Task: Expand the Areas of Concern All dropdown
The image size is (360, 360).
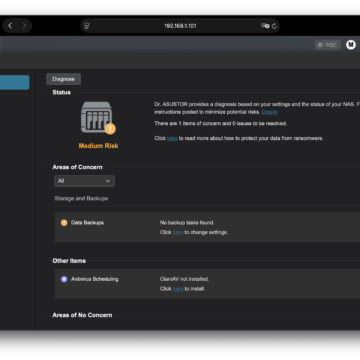Action: 84,181
